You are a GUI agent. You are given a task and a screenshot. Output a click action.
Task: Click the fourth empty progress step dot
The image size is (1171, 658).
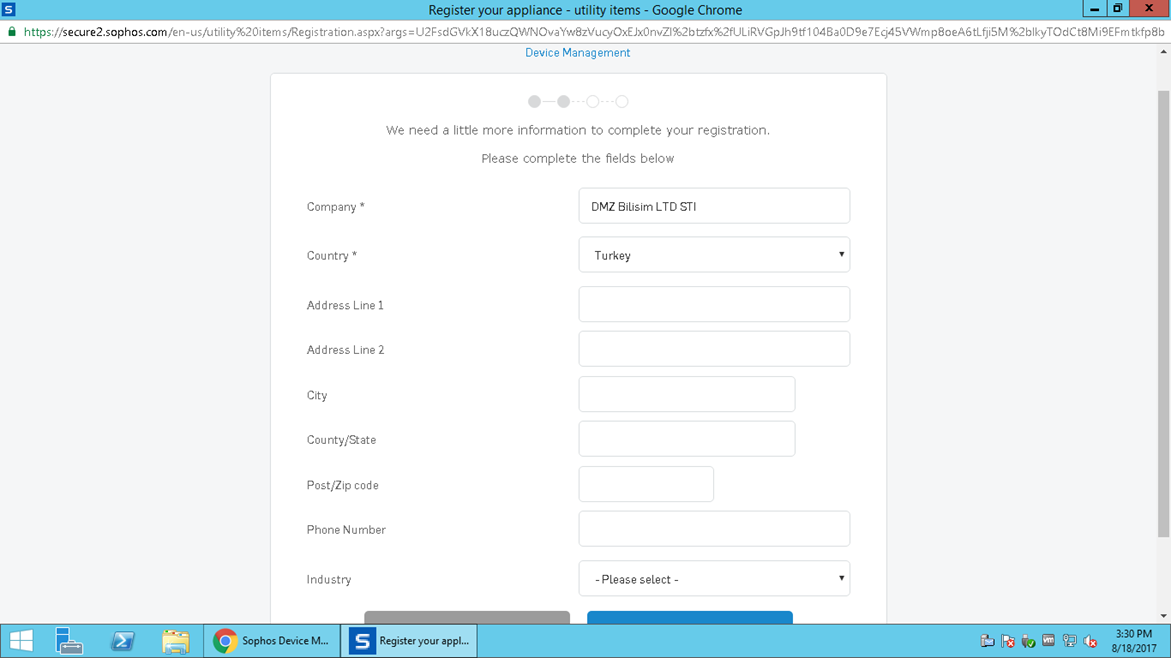click(x=621, y=102)
